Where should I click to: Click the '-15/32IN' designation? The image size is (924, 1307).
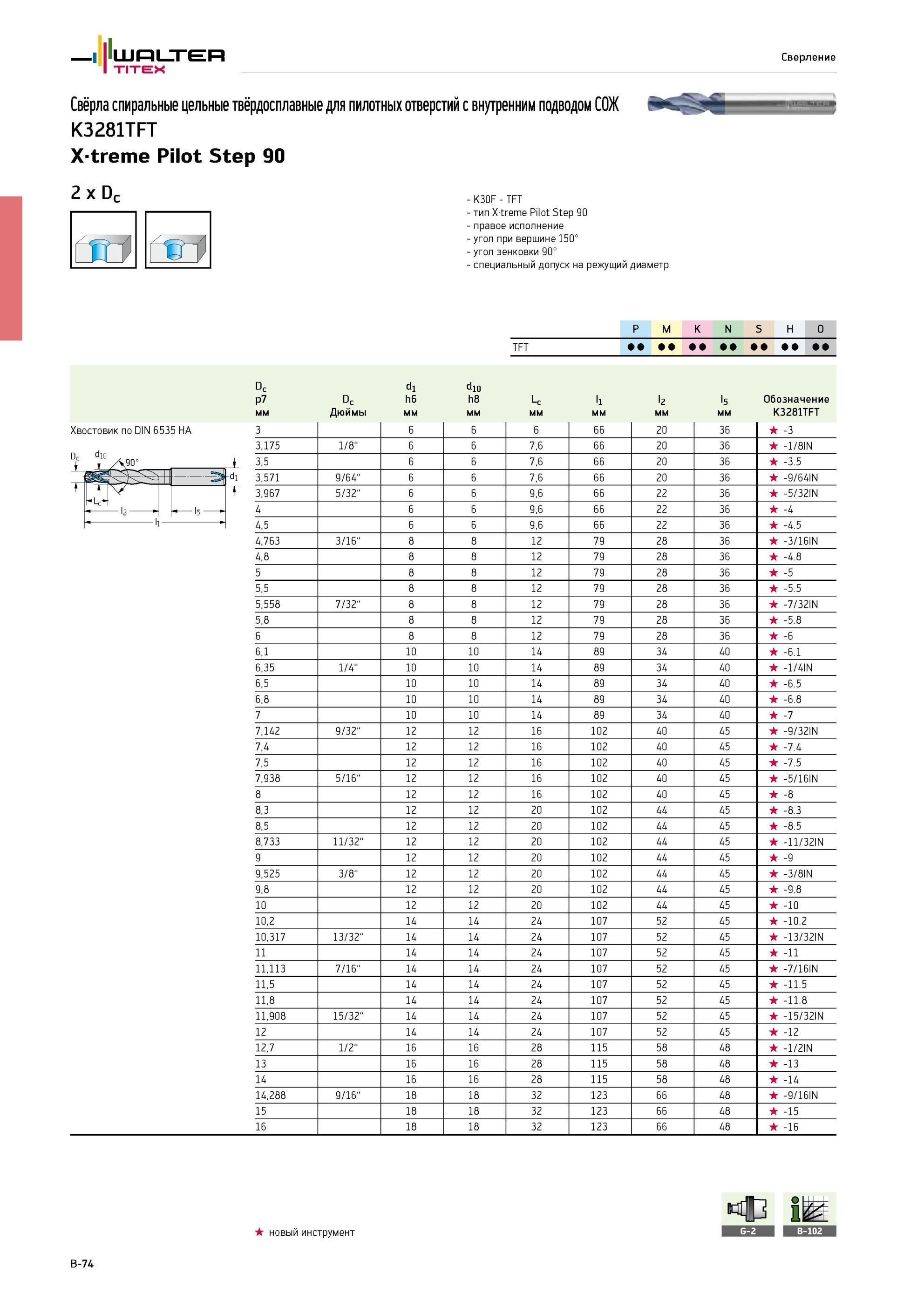click(803, 1016)
